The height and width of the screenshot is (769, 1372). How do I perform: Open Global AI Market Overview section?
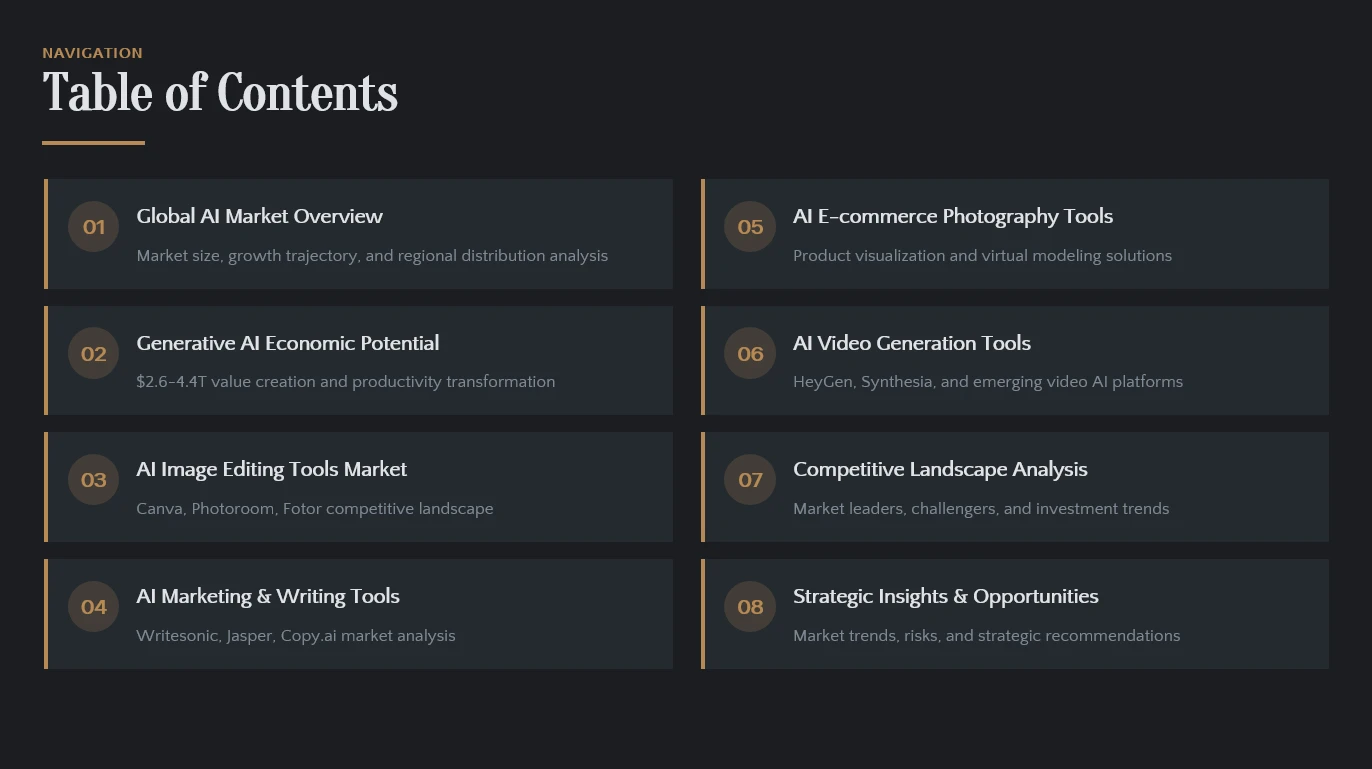pos(260,216)
